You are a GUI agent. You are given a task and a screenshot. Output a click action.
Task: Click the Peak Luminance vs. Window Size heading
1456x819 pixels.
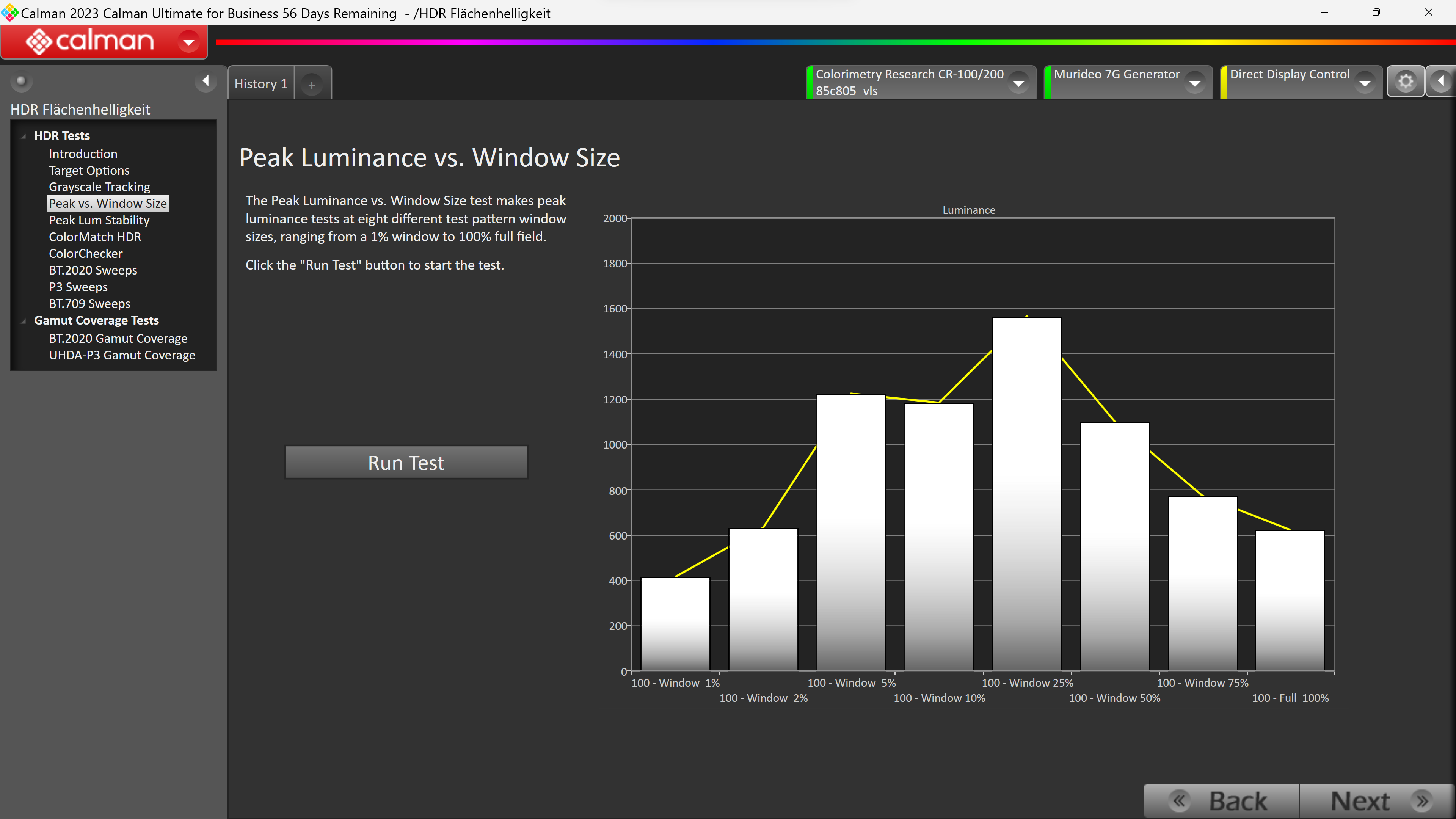coord(430,158)
